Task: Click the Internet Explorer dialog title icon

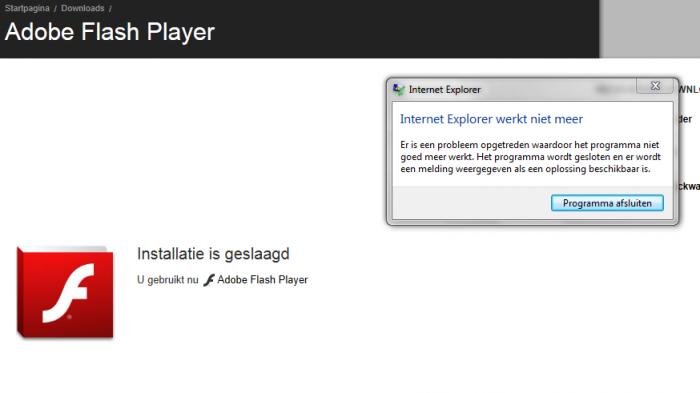Action: pos(398,89)
